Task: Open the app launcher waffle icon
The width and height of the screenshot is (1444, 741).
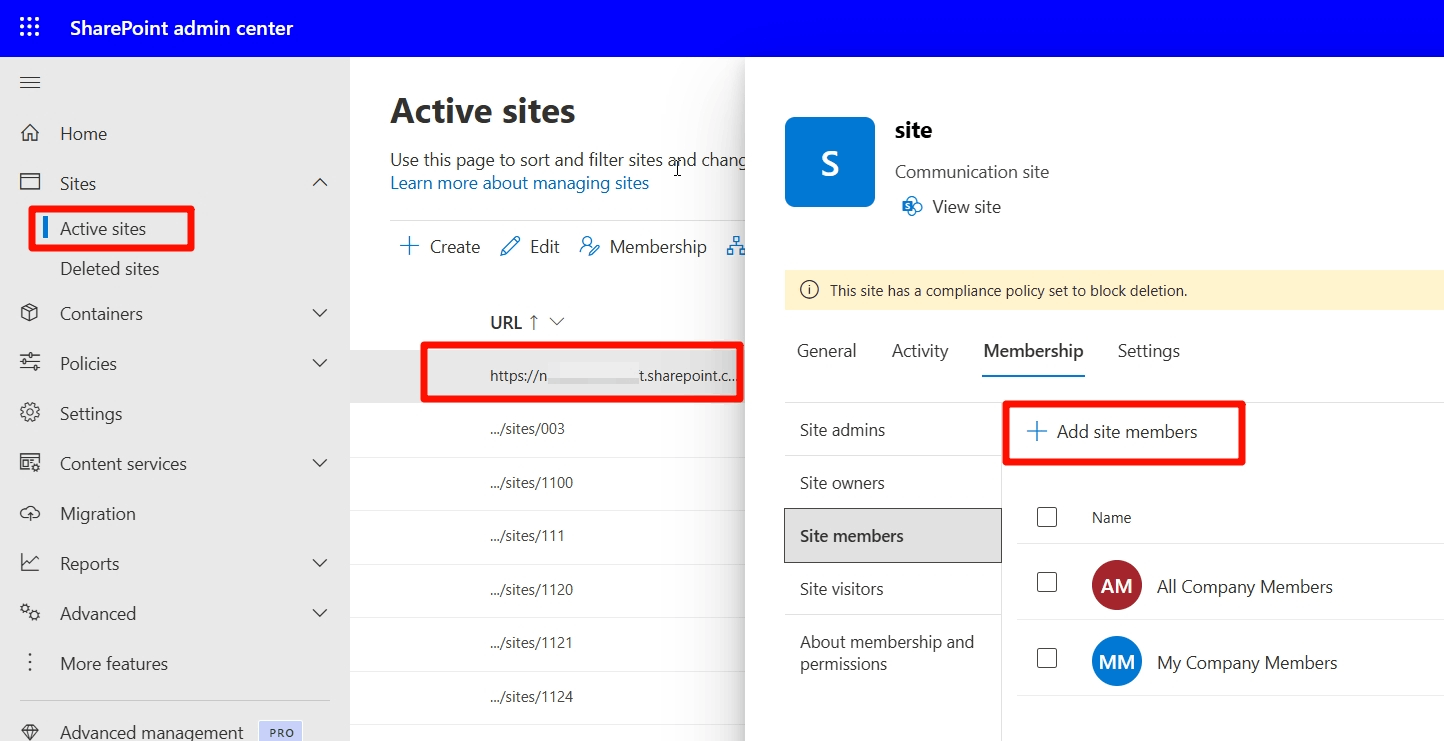Action: pos(30,27)
